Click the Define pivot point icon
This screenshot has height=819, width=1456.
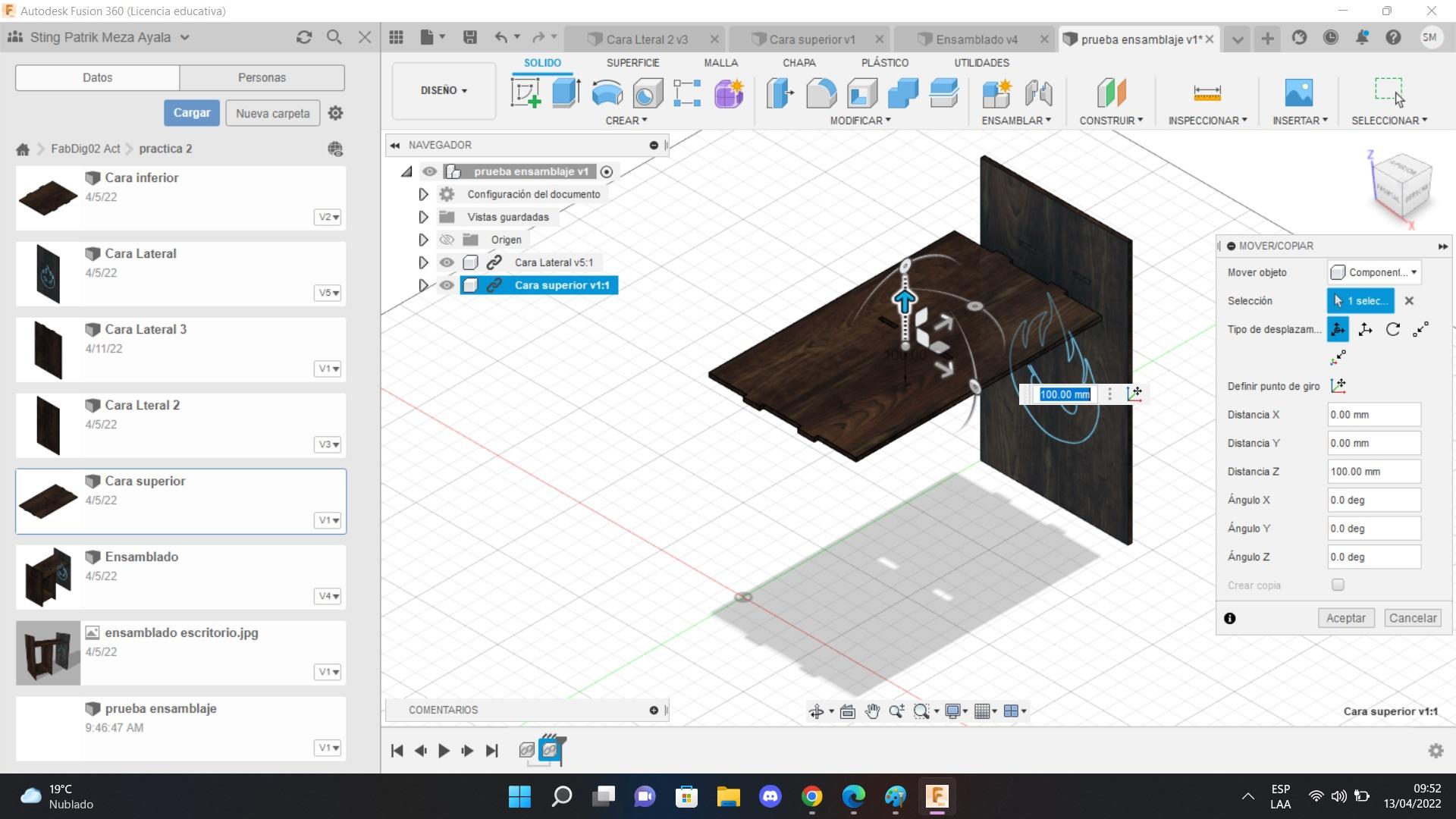1338,386
